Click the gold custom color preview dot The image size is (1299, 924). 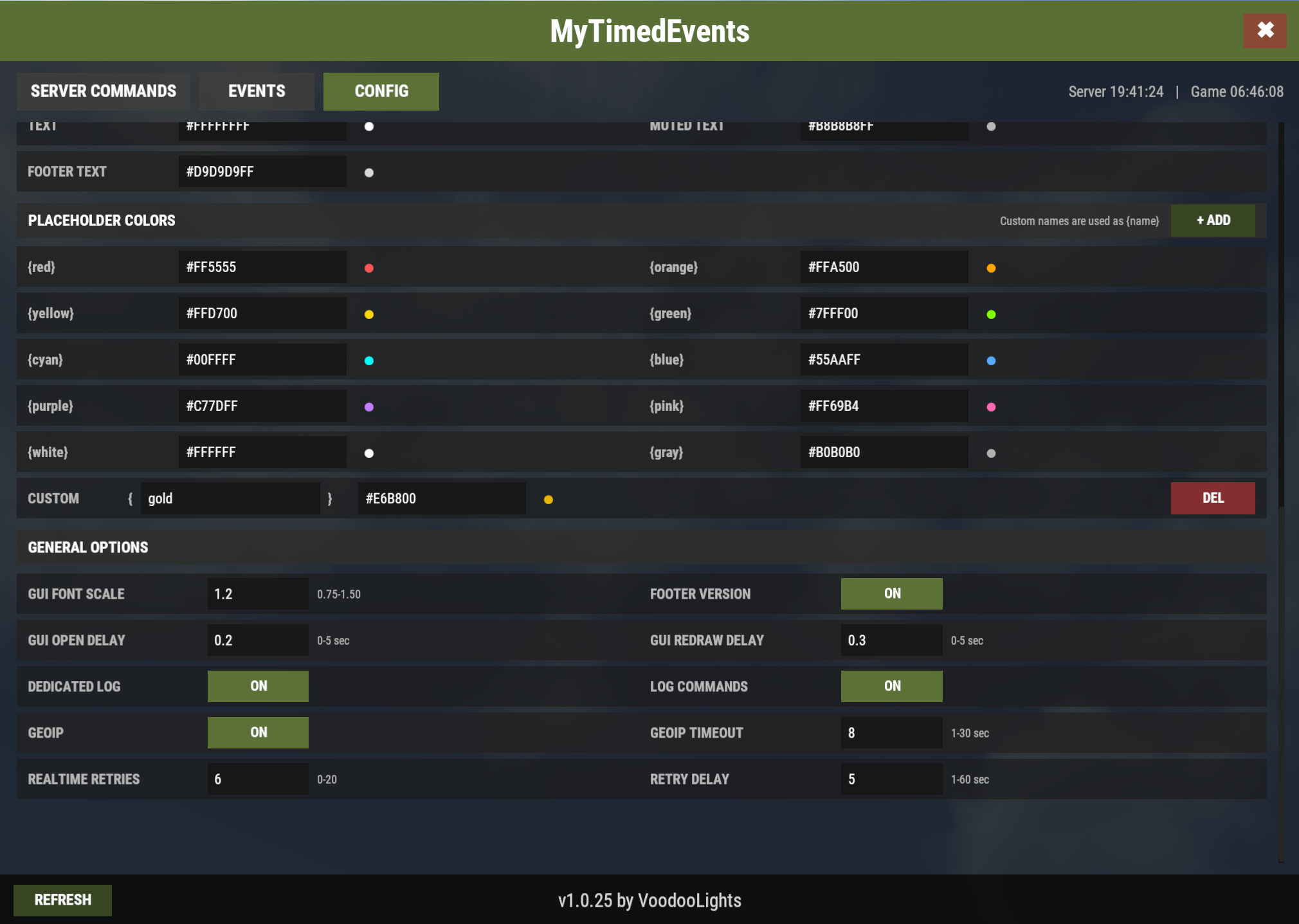(x=549, y=500)
